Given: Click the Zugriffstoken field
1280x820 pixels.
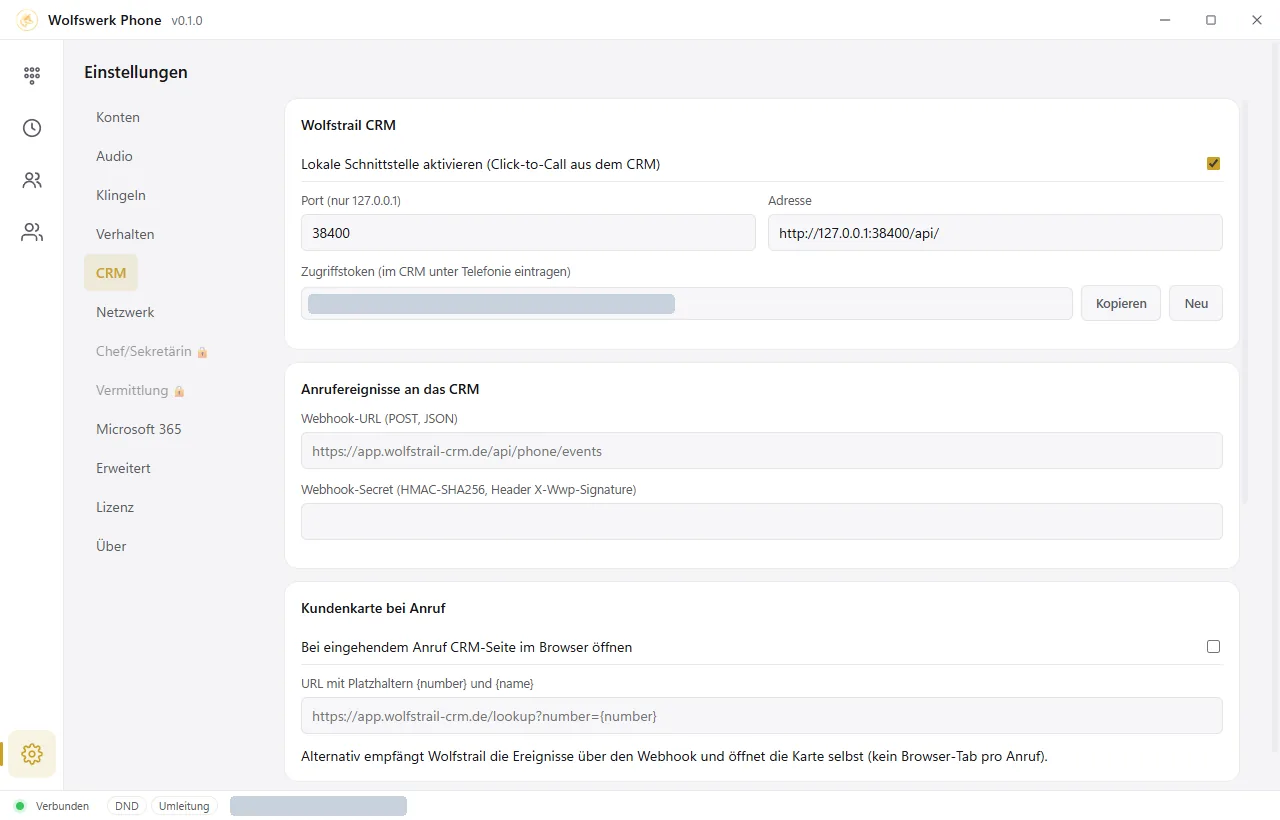Looking at the screenshot, I should 687,303.
